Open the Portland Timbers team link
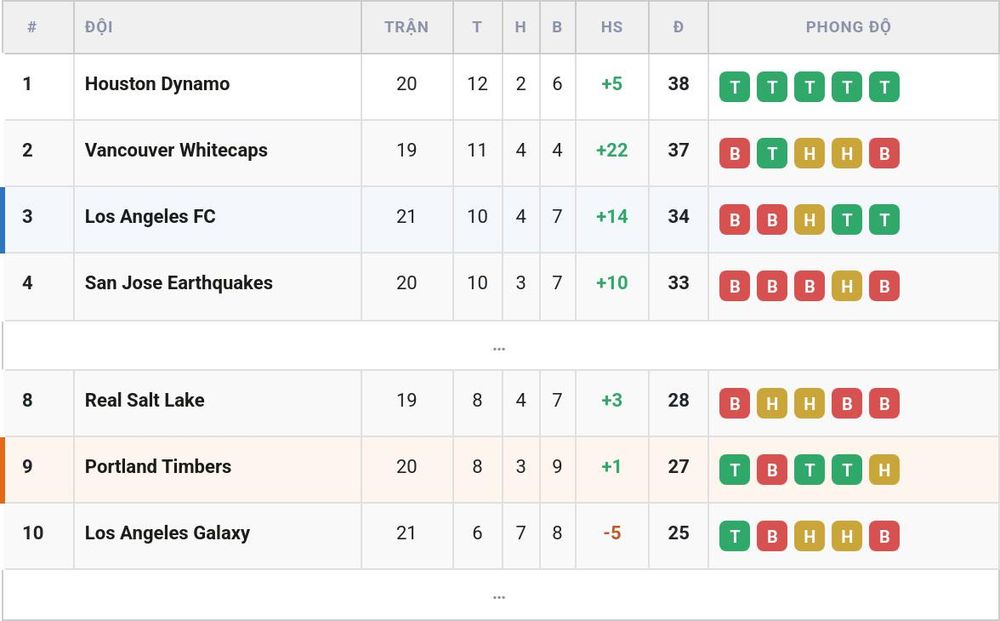 pos(158,466)
